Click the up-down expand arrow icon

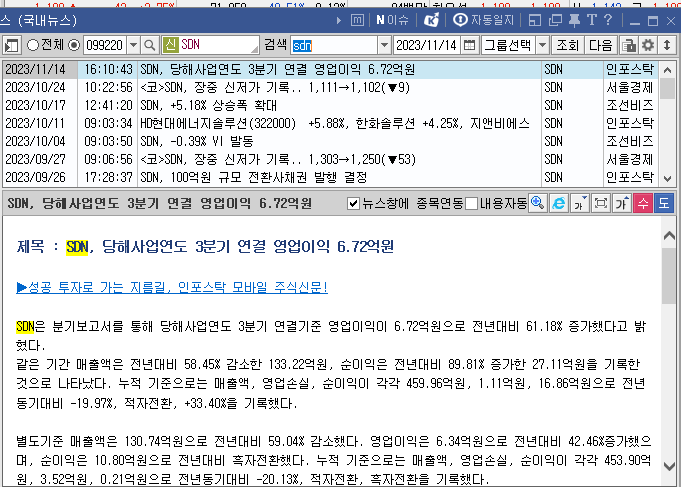667,45
